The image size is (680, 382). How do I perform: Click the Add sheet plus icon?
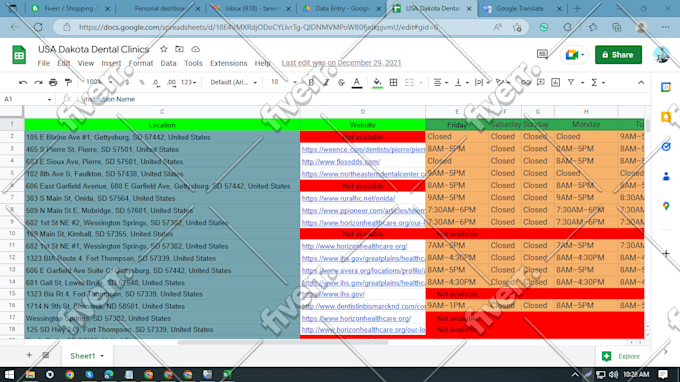(29, 355)
